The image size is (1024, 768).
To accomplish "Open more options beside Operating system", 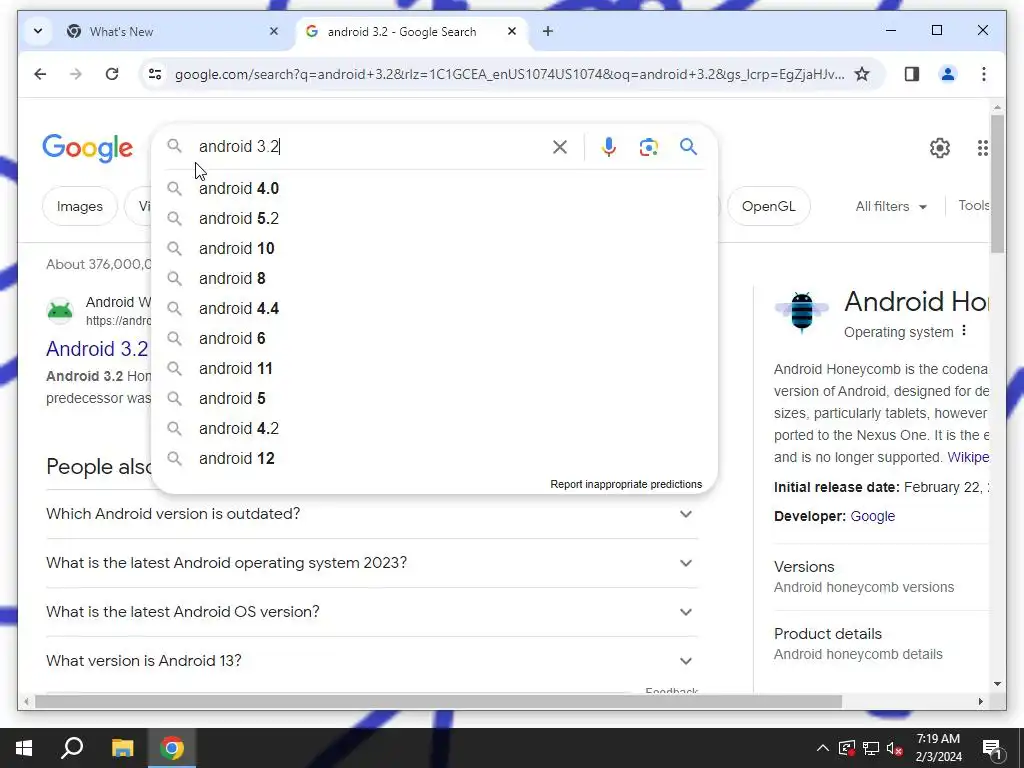I will (x=964, y=331).
